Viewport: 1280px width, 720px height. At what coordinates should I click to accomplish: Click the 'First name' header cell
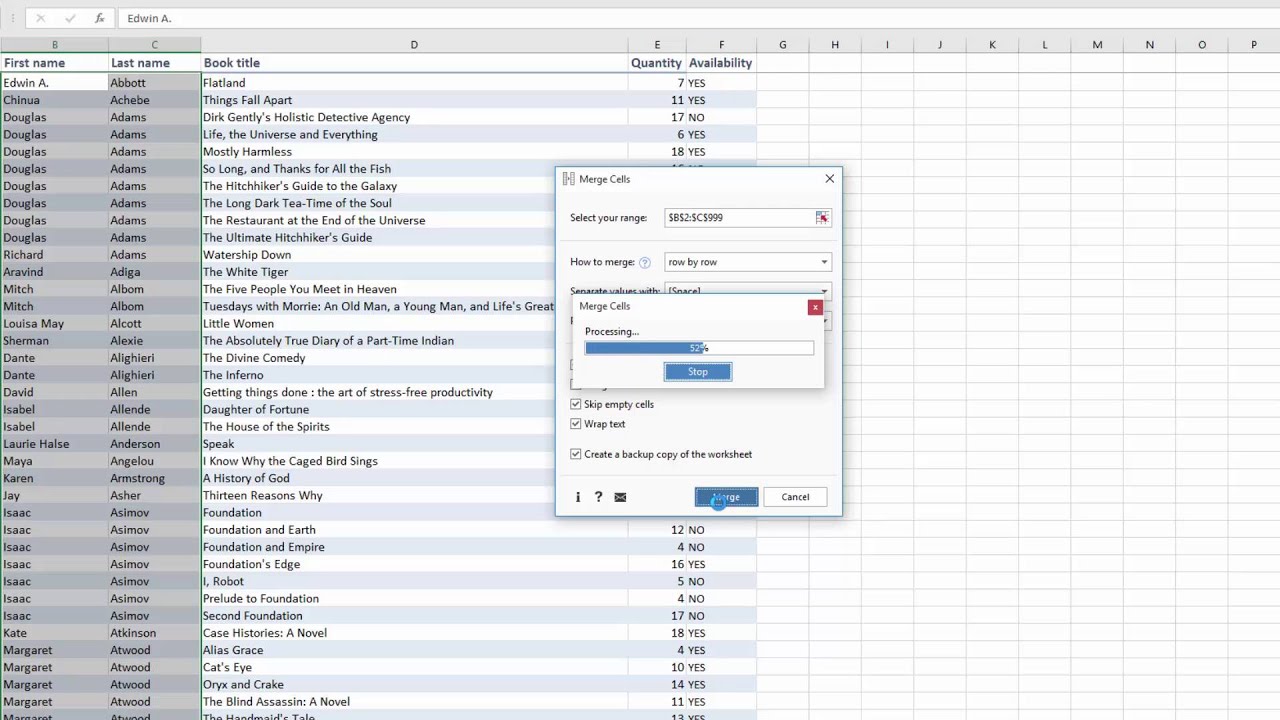point(55,63)
